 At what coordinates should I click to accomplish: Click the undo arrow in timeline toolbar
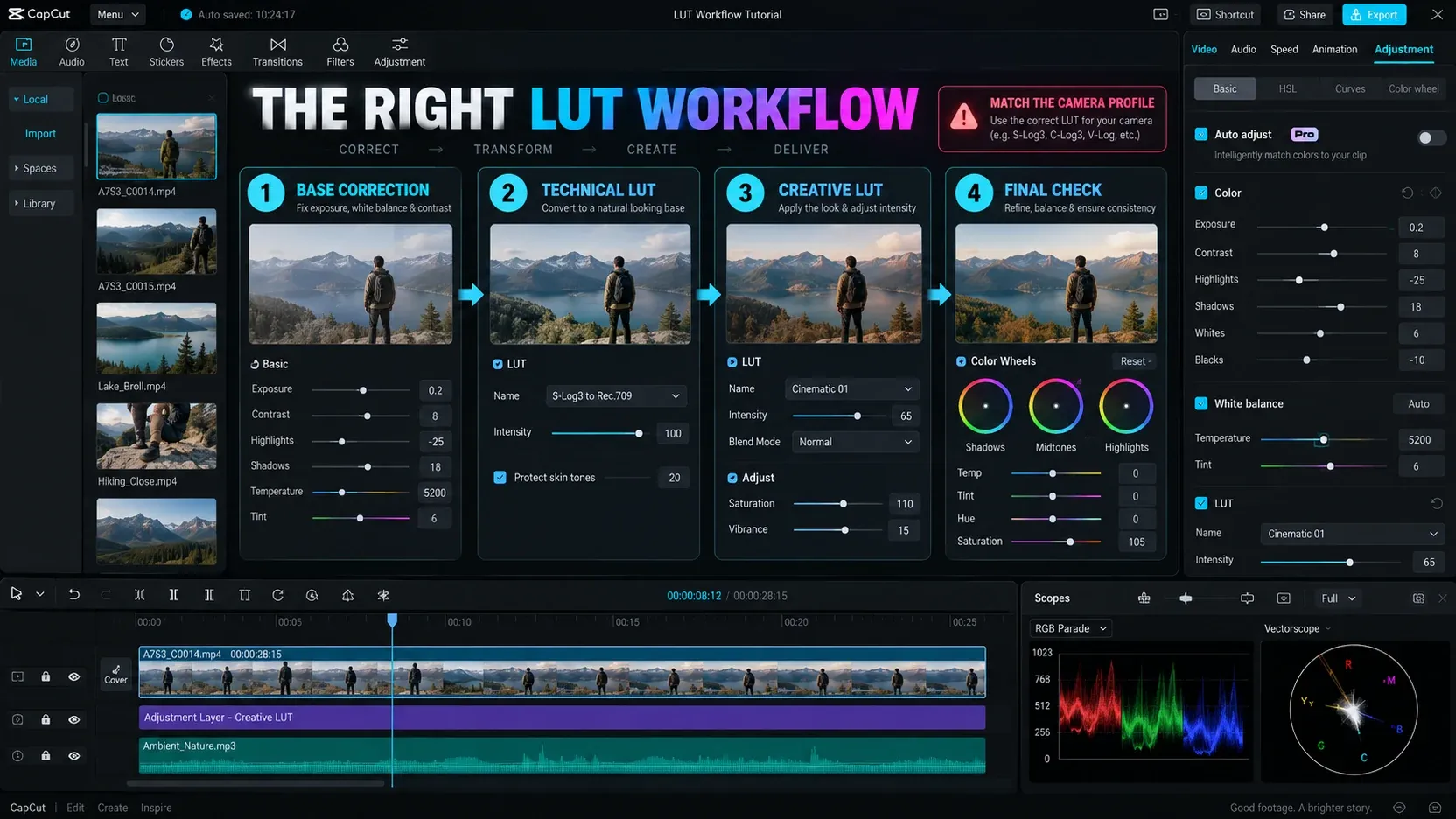(74, 595)
